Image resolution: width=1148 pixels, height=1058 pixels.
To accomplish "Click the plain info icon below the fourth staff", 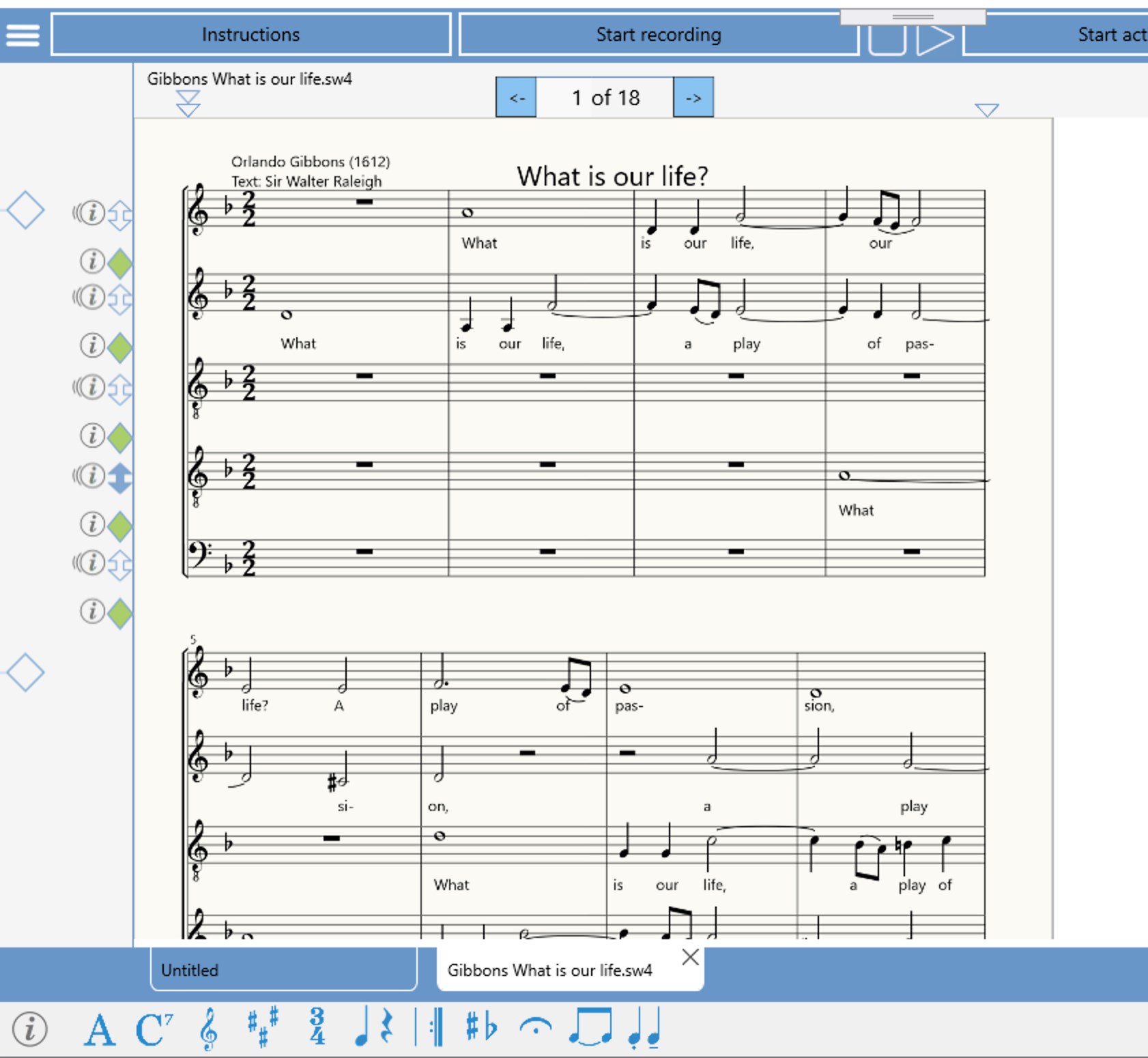I will point(92,524).
